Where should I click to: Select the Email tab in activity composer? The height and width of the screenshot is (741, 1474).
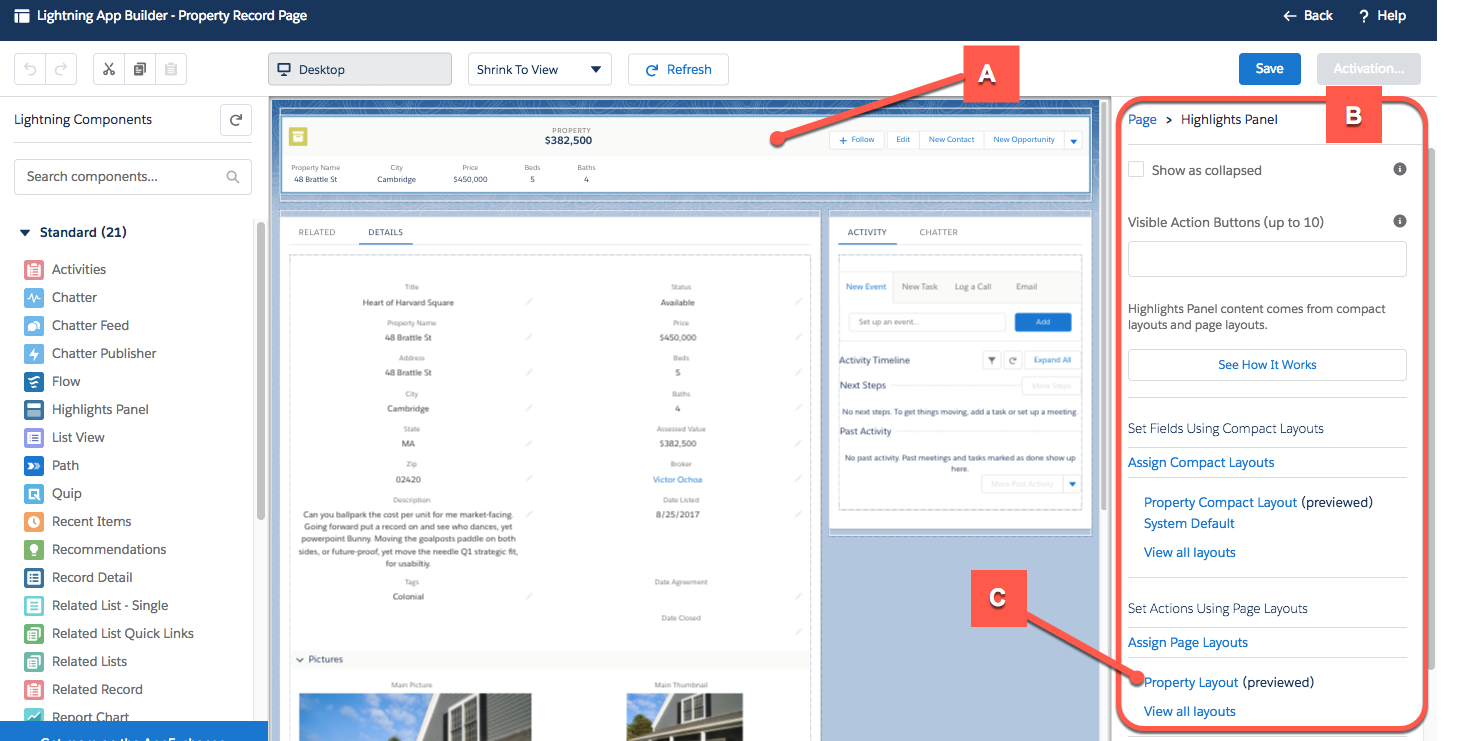point(1026,286)
